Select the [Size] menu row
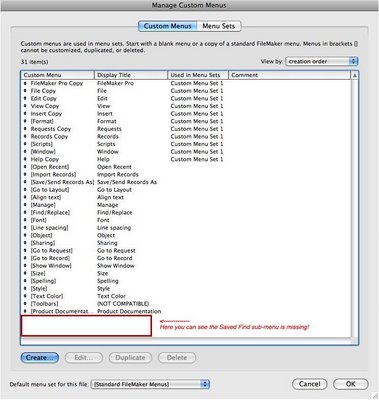 pos(186,274)
